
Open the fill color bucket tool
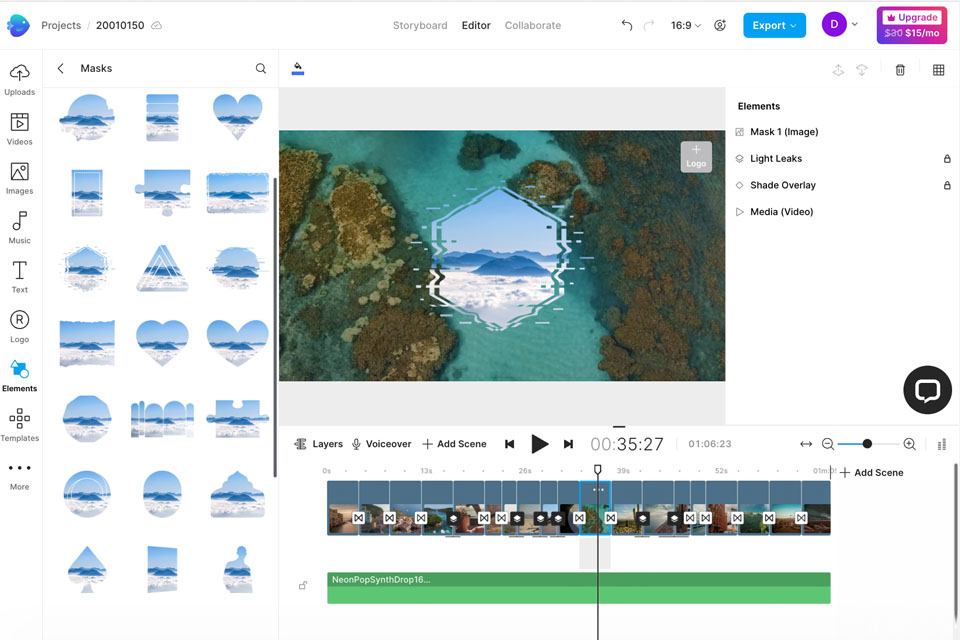coord(297,69)
